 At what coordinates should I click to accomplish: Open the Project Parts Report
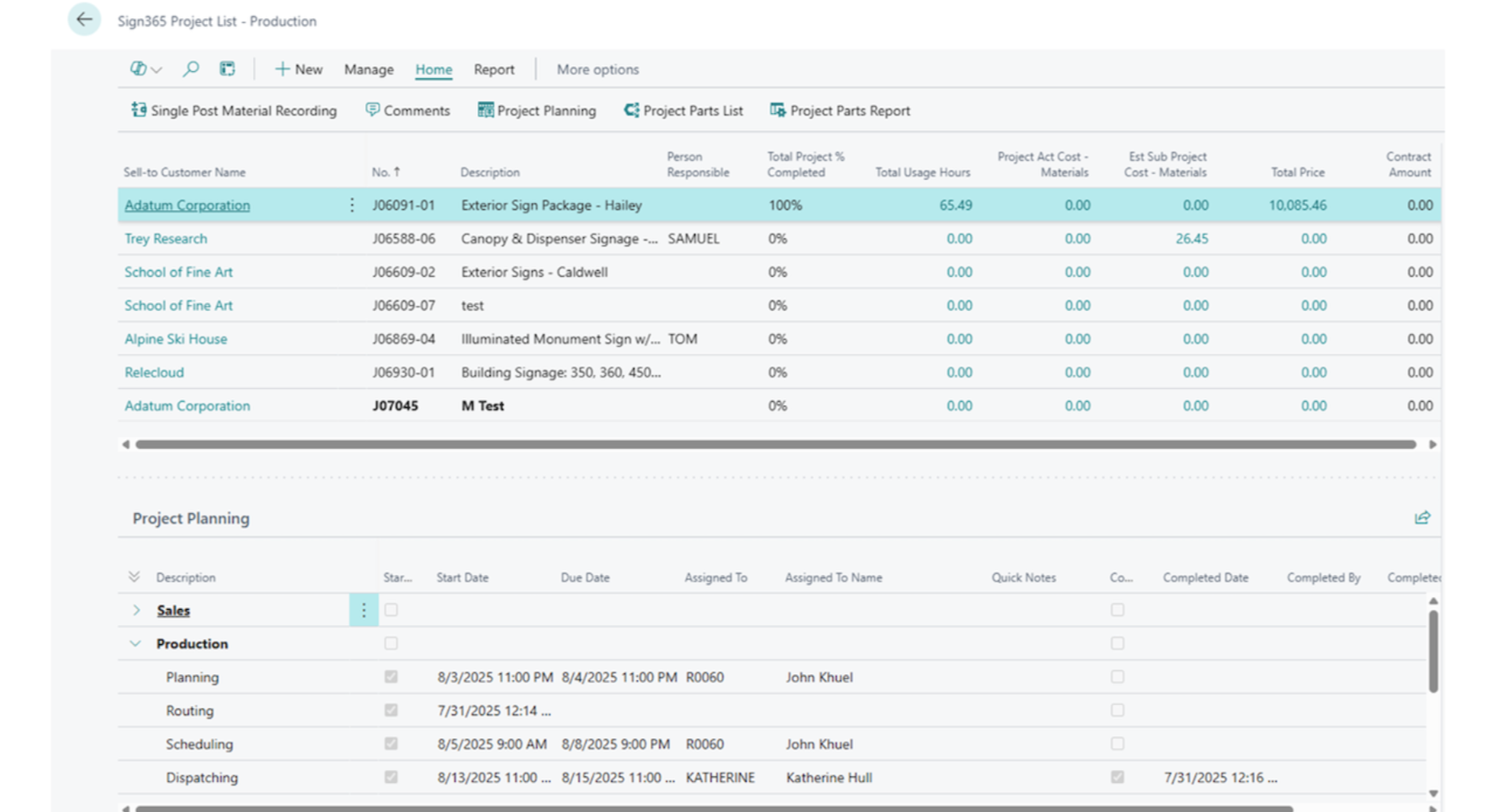[840, 110]
